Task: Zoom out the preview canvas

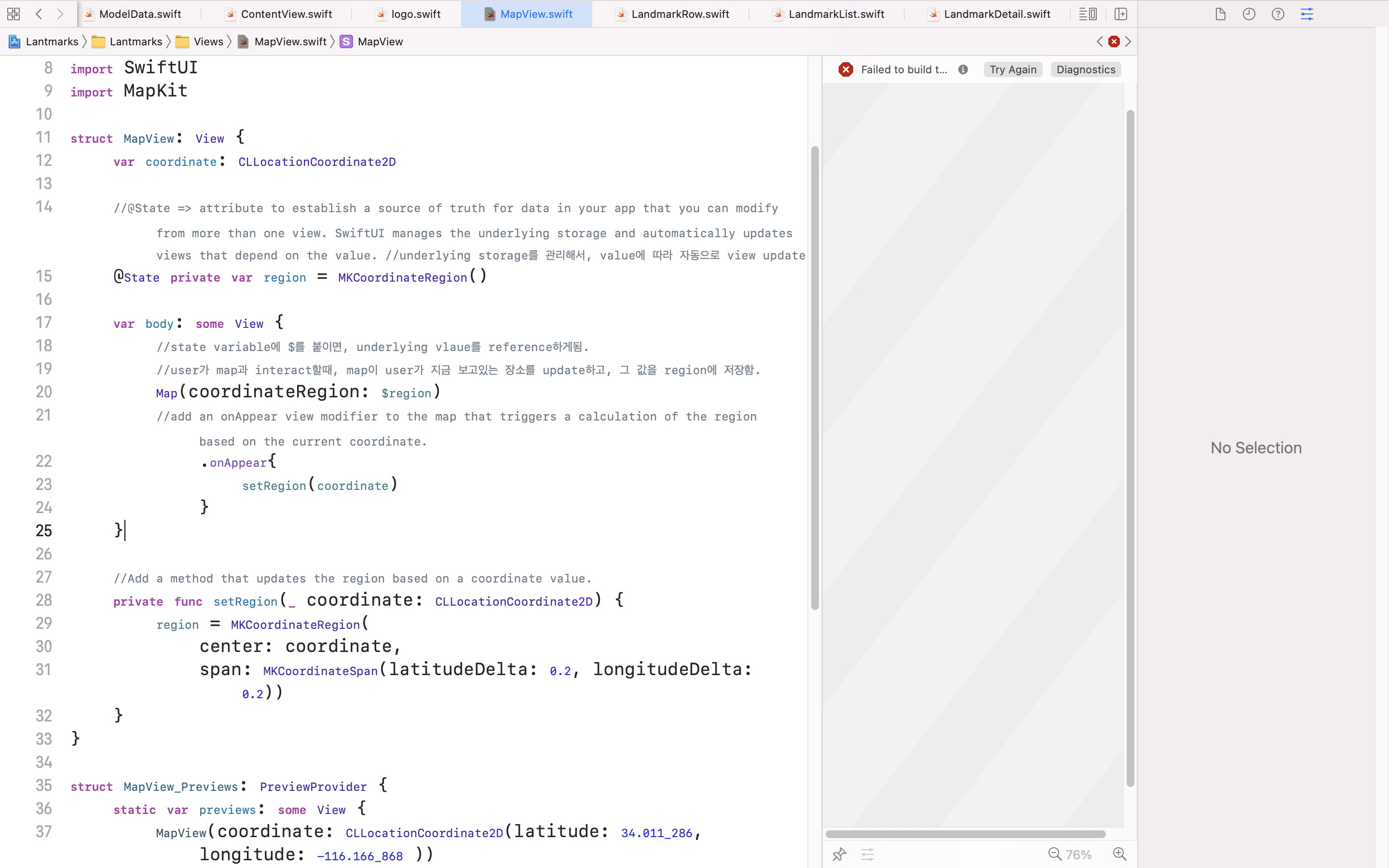Action: click(x=1054, y=854)
